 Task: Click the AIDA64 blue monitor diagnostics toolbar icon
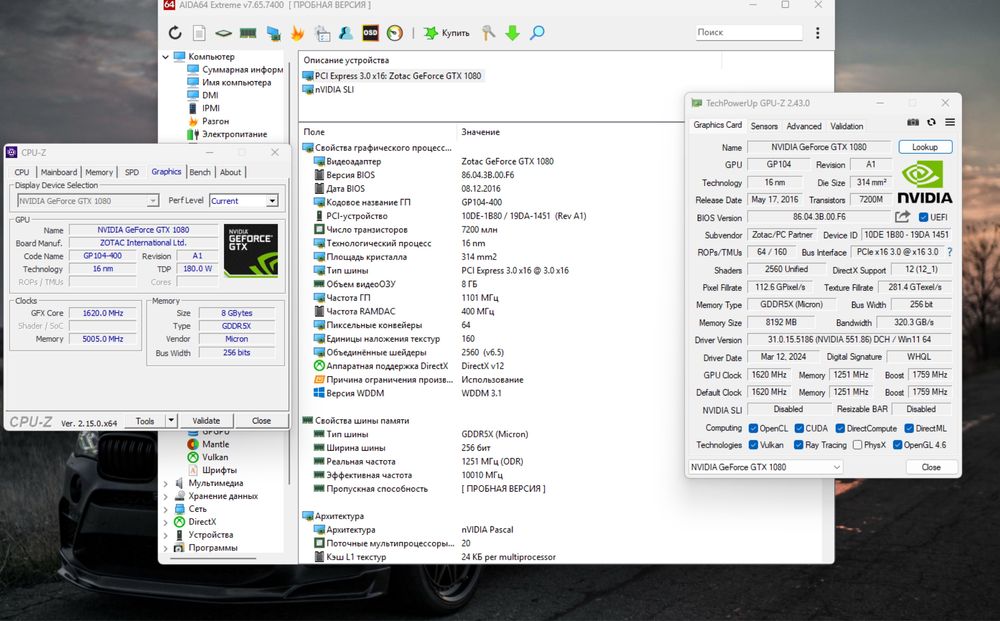(x=273, y=33)
